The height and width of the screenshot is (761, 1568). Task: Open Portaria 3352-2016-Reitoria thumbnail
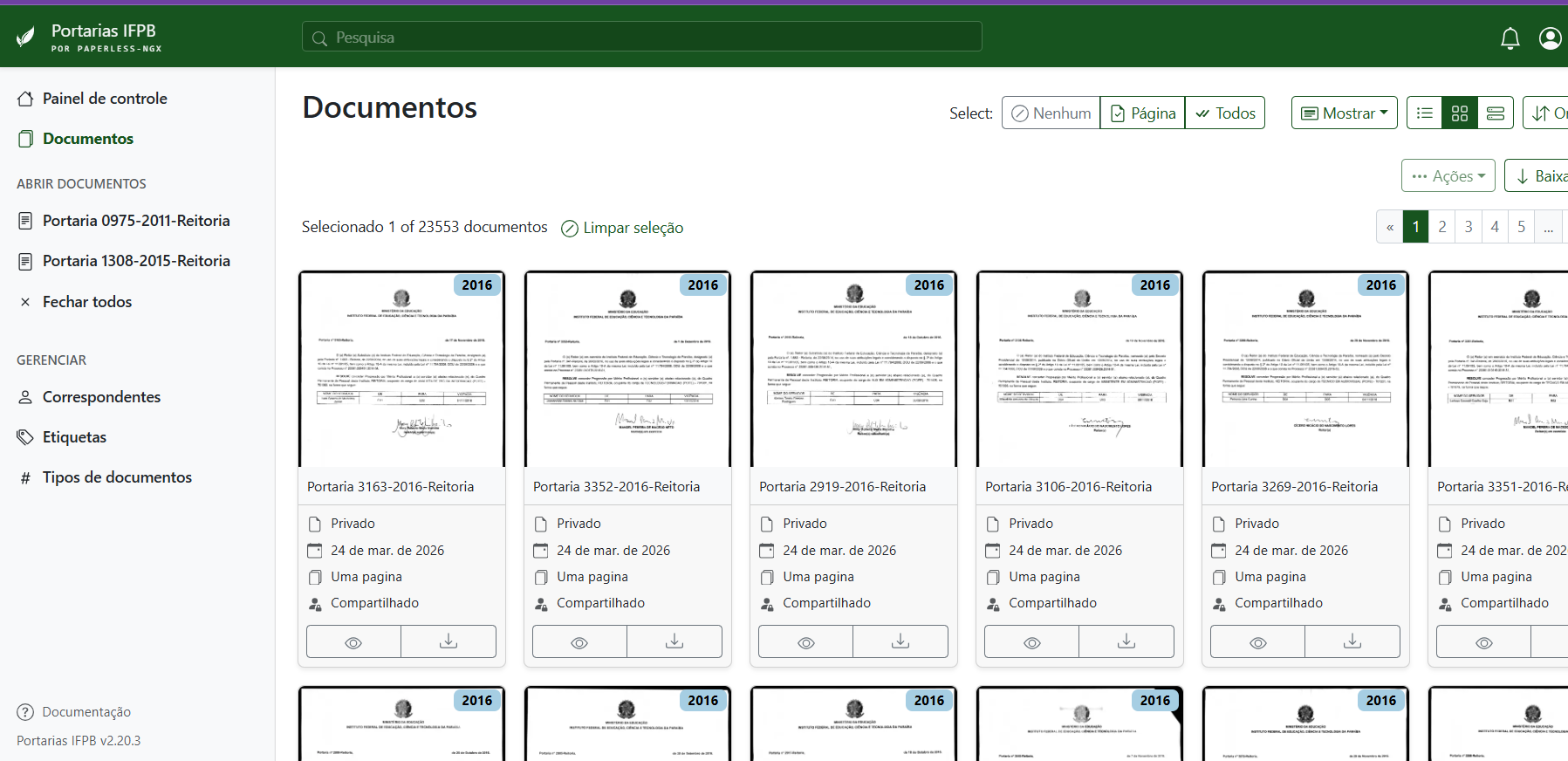pyautogui.click(x=627, y=369)
